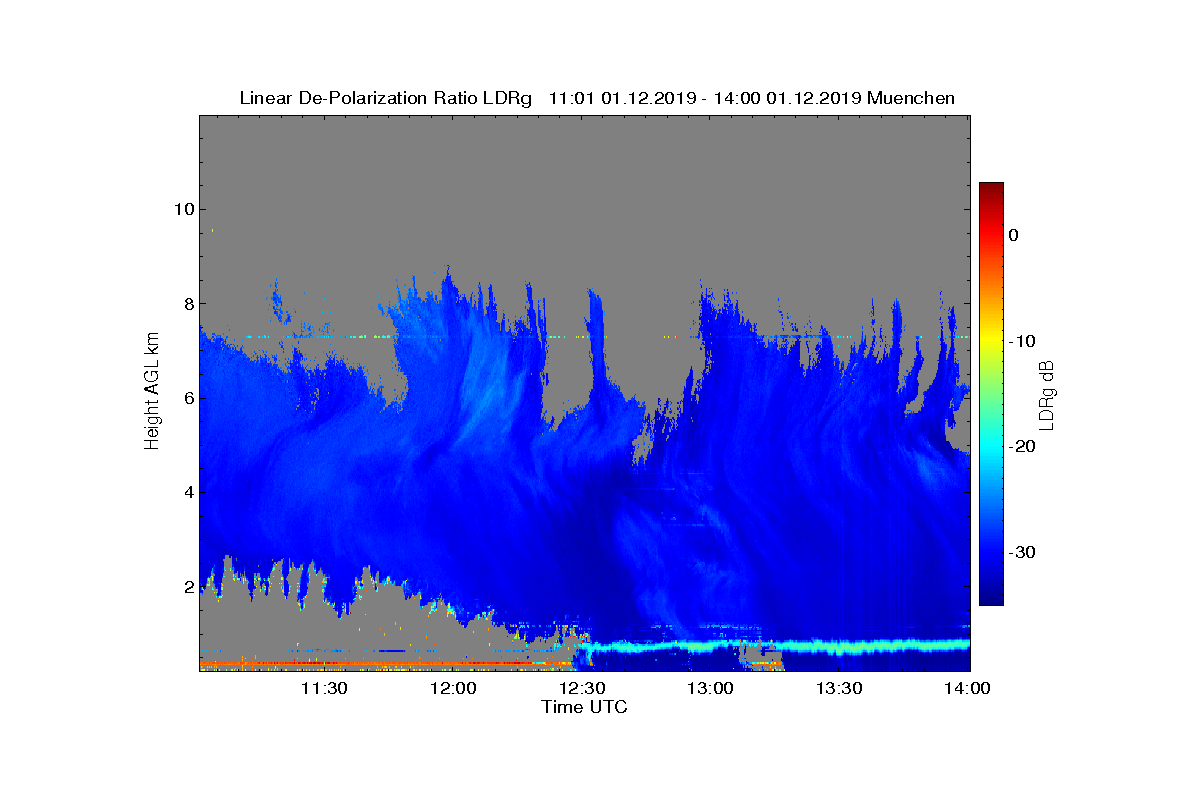This screenshot has height=800, width=1200.
Task: Click the 12:30 time tick label
Action: pyautogui.click(x=581, y=688)
